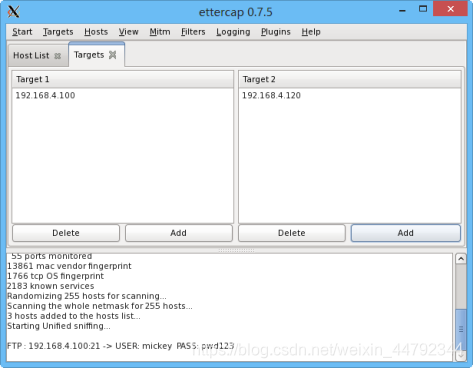Screen dimensions: 473x368
Task: Click the '1766 tcp OS fingerprint' log line
Action: (x=55, y=276)
